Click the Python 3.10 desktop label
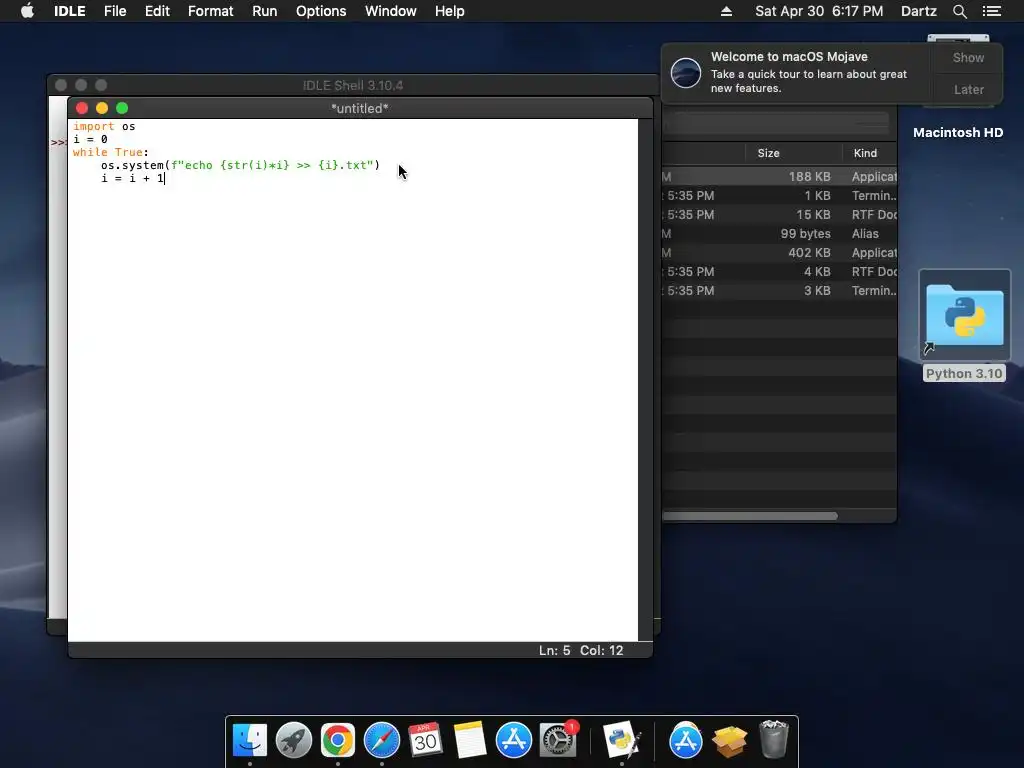1024x768 pixels. pos(964,374)
